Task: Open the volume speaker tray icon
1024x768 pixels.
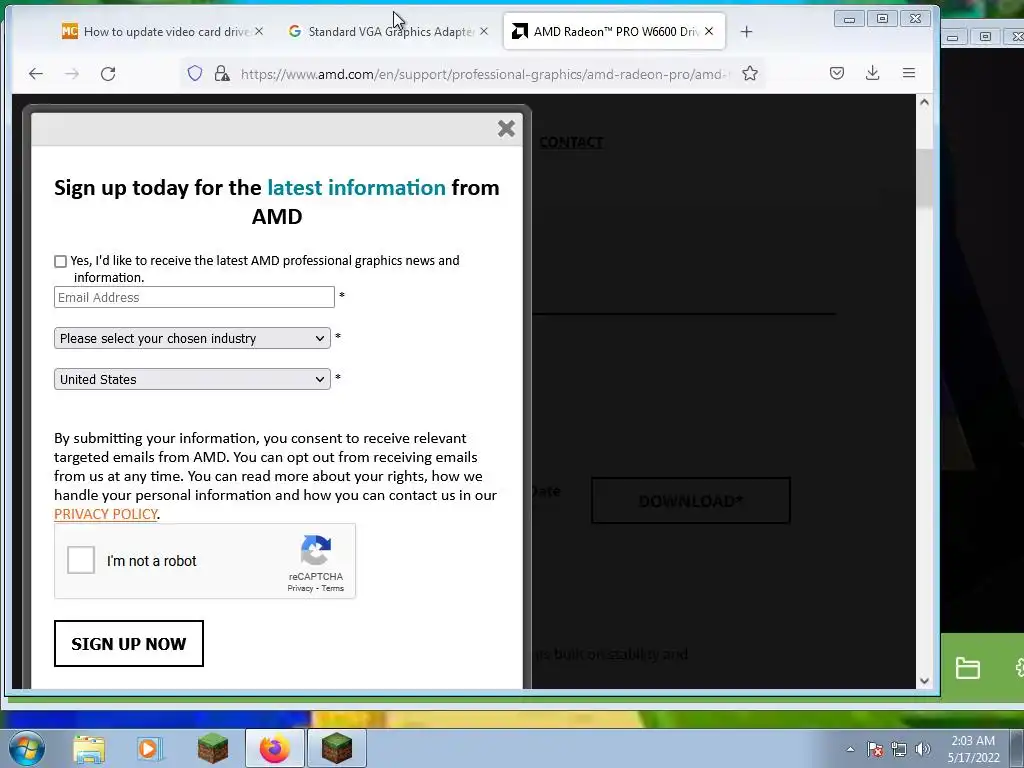Action: coord(923,750)
